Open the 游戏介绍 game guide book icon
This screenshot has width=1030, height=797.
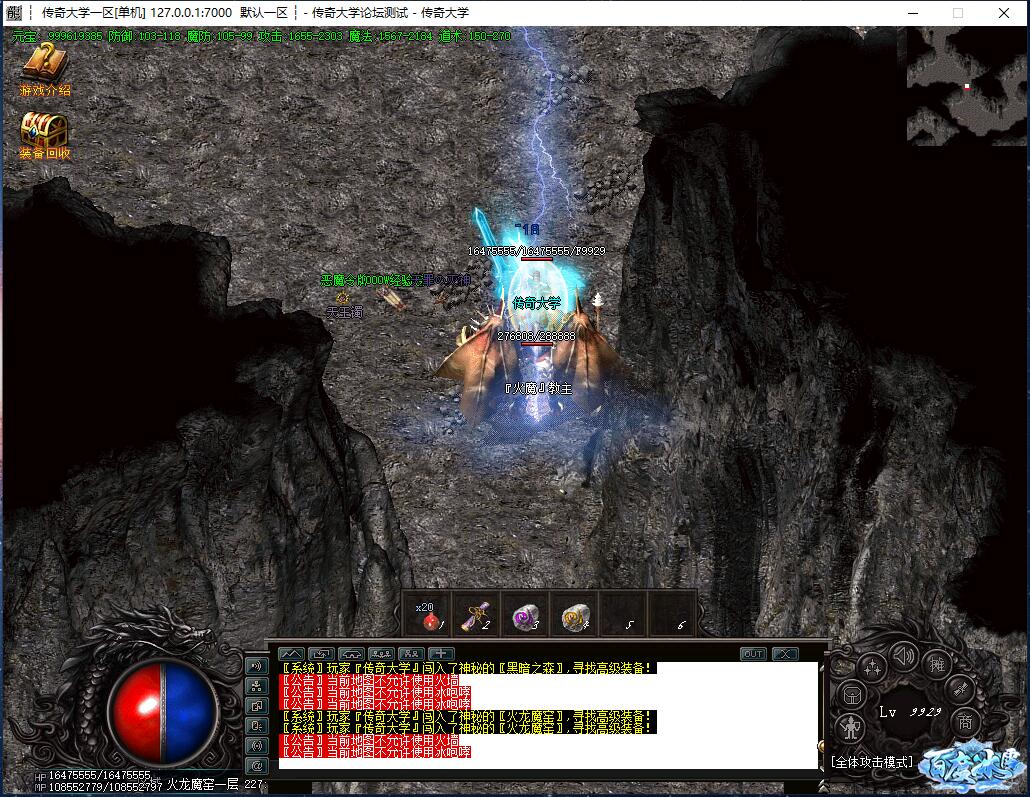point(44,69)
